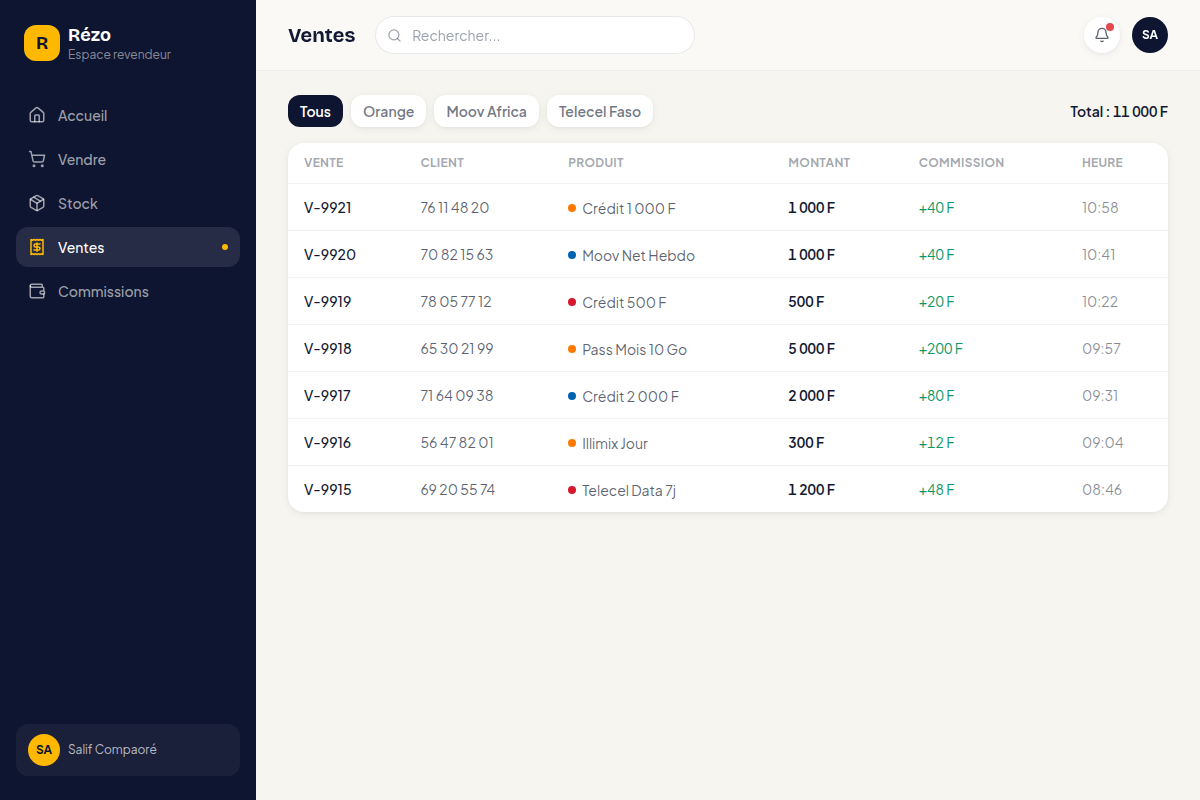1200x800 pixels.
Task: Click the Commissions wallet icon
Action: tap(37, 291)
